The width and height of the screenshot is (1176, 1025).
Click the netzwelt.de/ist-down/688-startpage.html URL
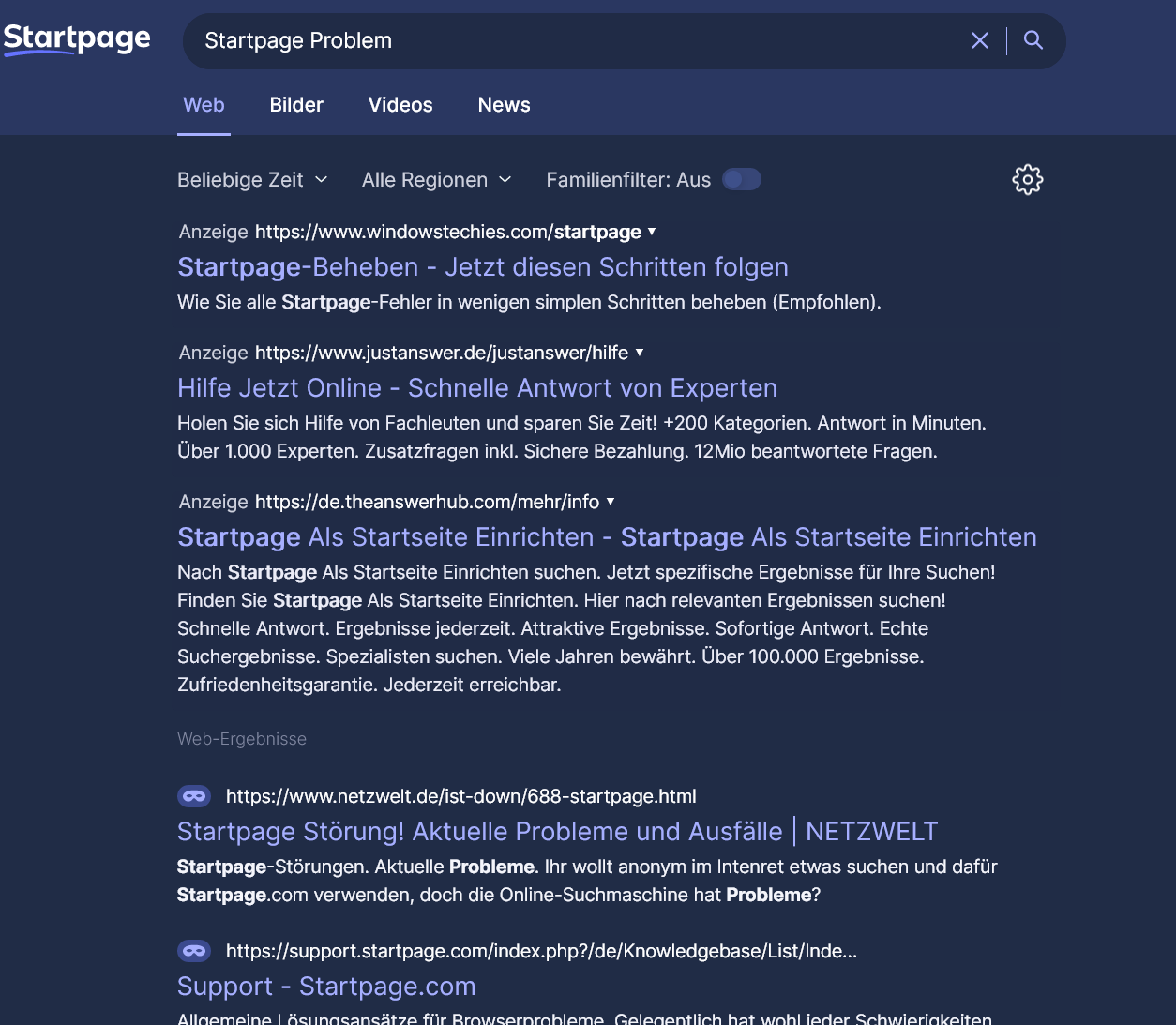(461, 796)
